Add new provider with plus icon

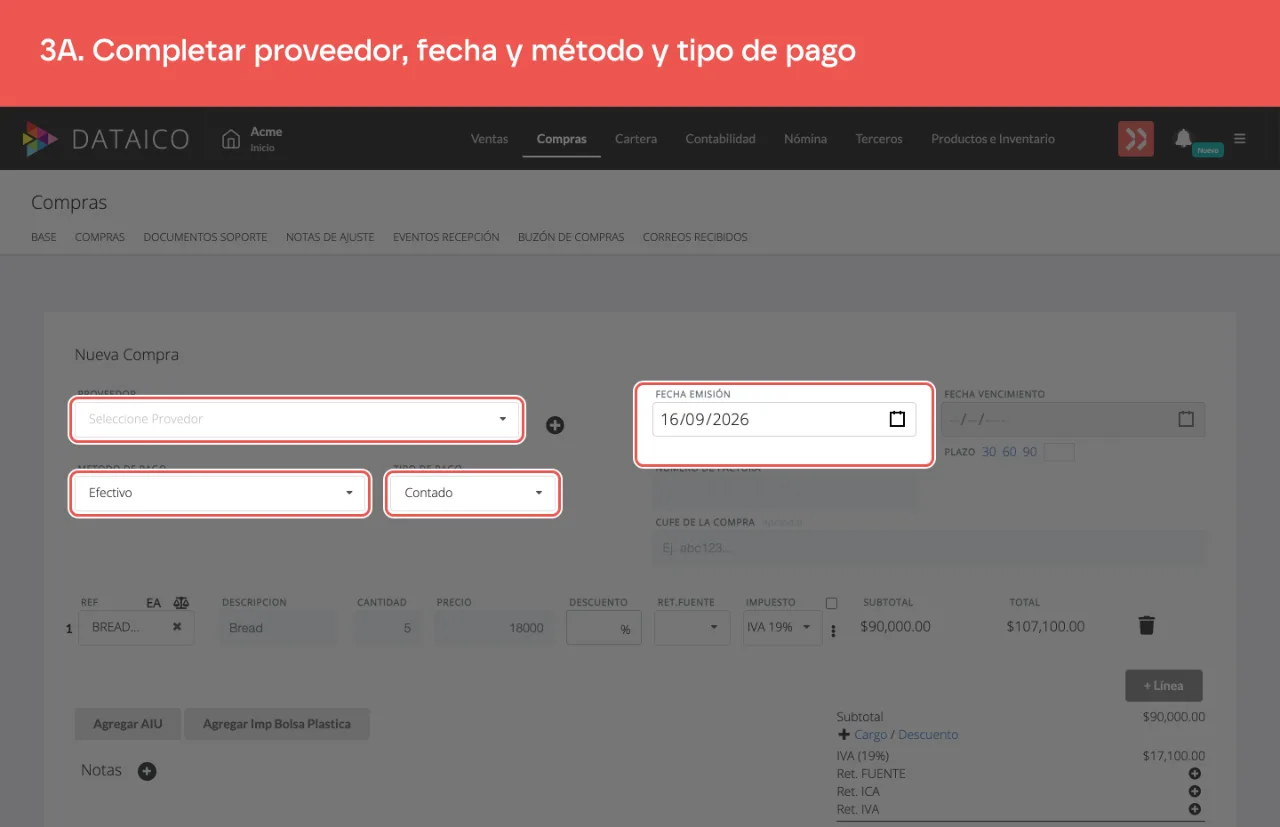tap(555, 425)
